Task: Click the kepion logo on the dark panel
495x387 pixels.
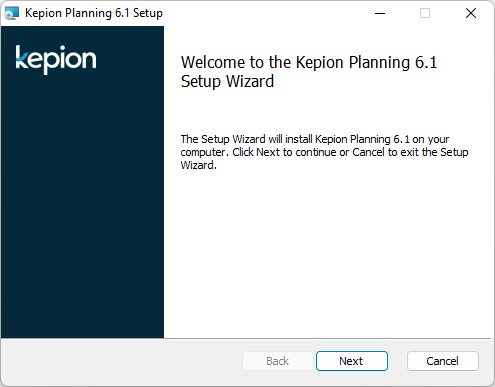Action: pos(56,59)
